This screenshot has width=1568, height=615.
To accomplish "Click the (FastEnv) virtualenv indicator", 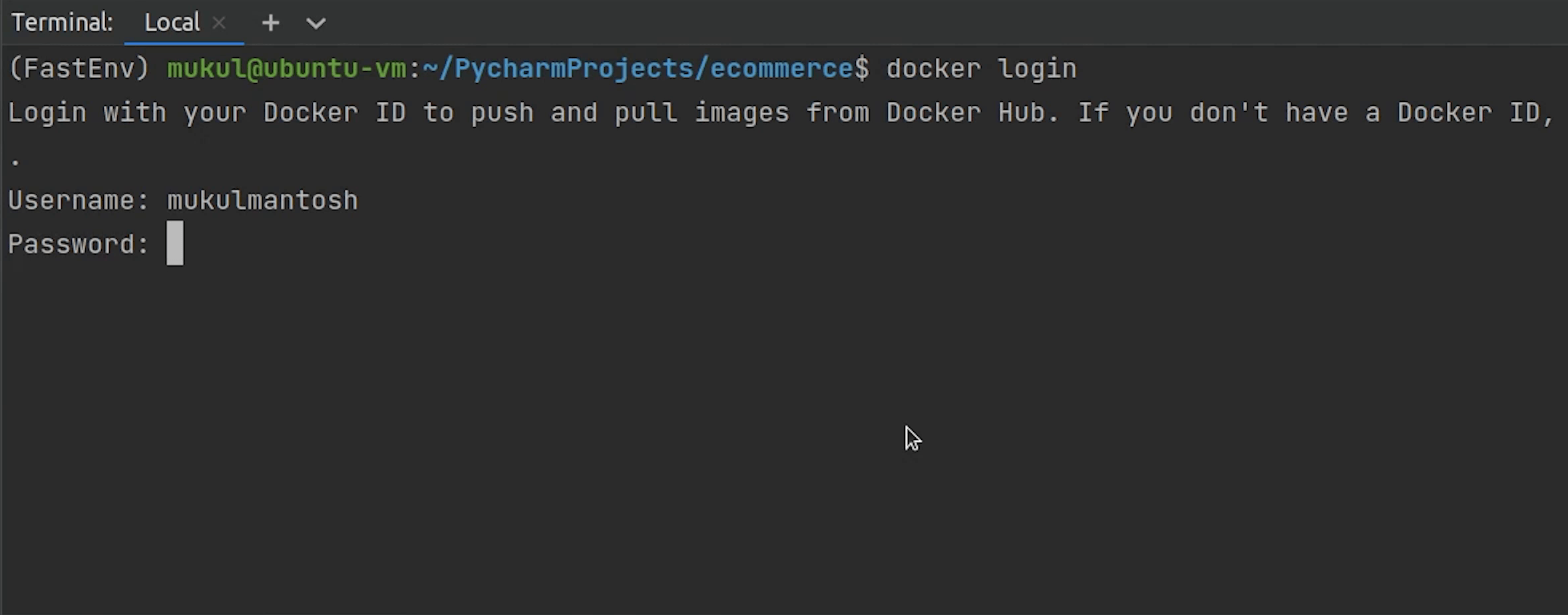I will [79, 69].
